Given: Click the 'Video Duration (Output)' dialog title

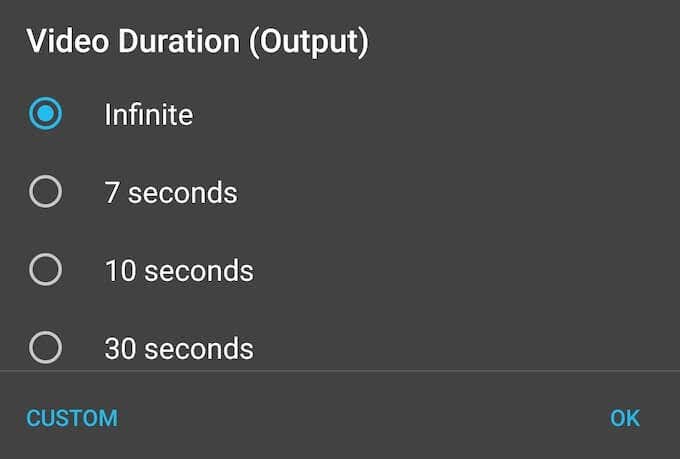Looking at the screenshot, I should click(x=197, y=41).
